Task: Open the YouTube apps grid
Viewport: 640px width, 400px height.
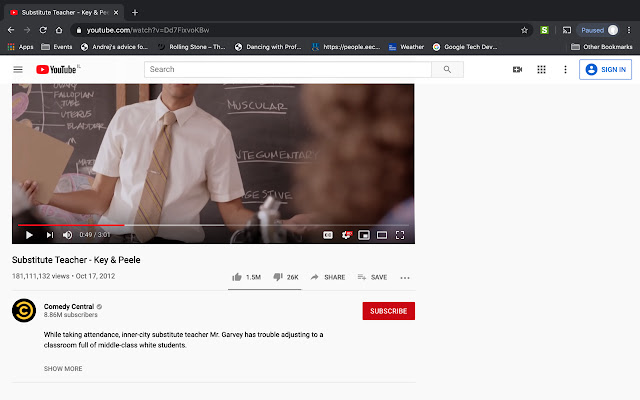Action: point(541,69)
